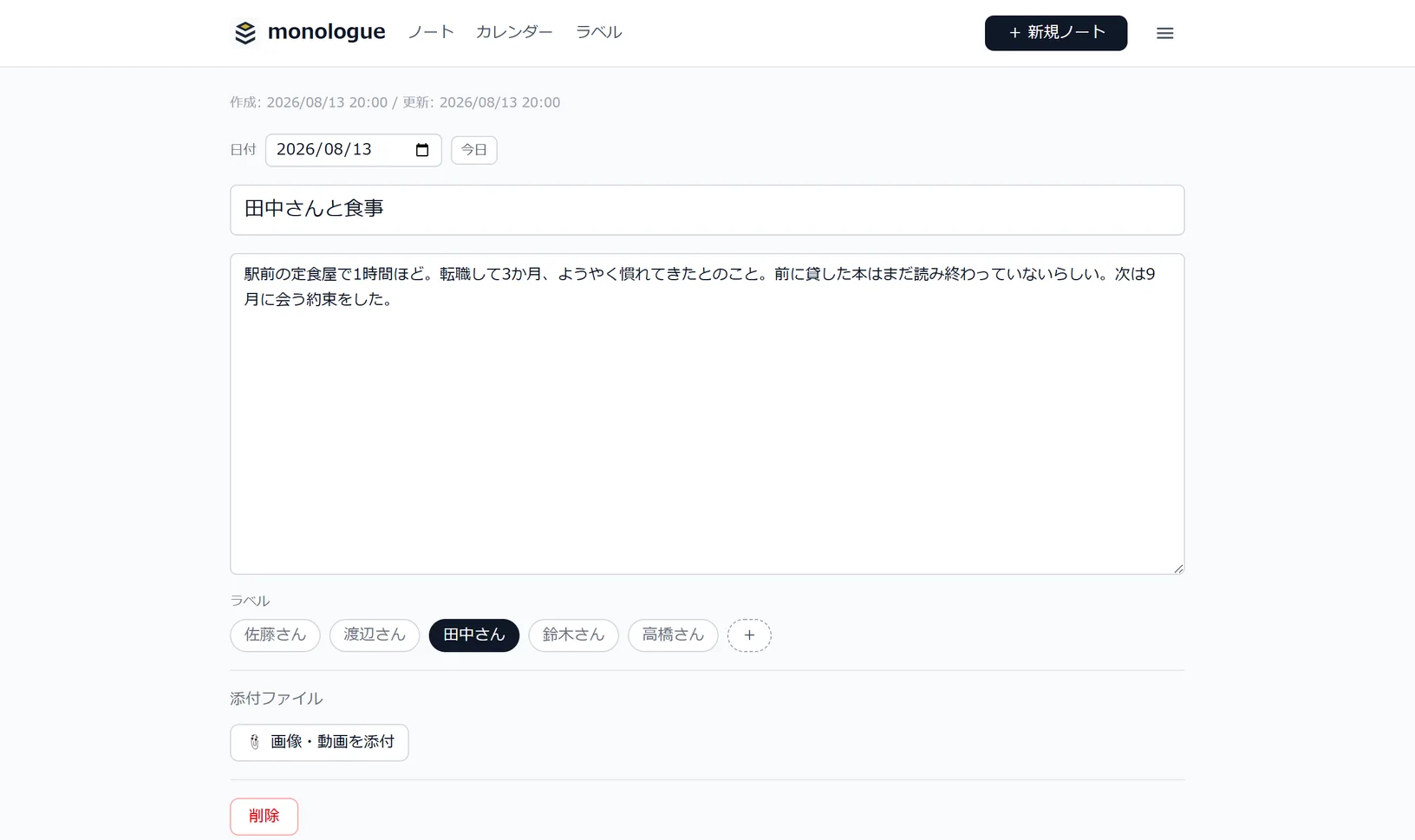Create a note with 新規ノート button
Viewport: 1415px width, 840px height.
click(1056, 33)
